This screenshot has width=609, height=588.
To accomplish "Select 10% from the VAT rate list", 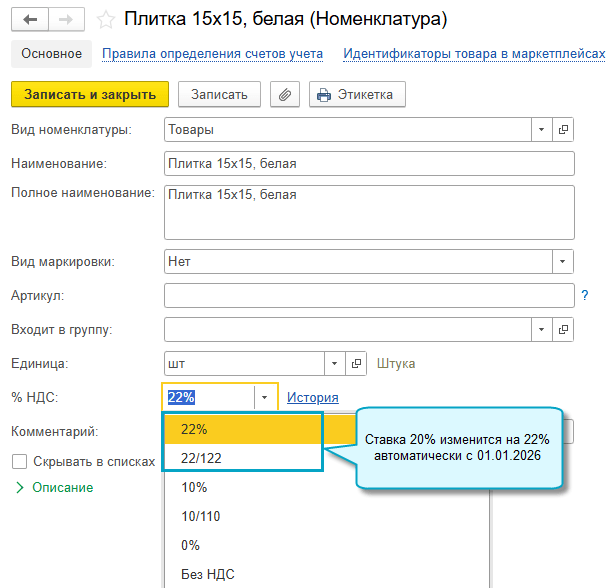I will [x=194, y=487].
